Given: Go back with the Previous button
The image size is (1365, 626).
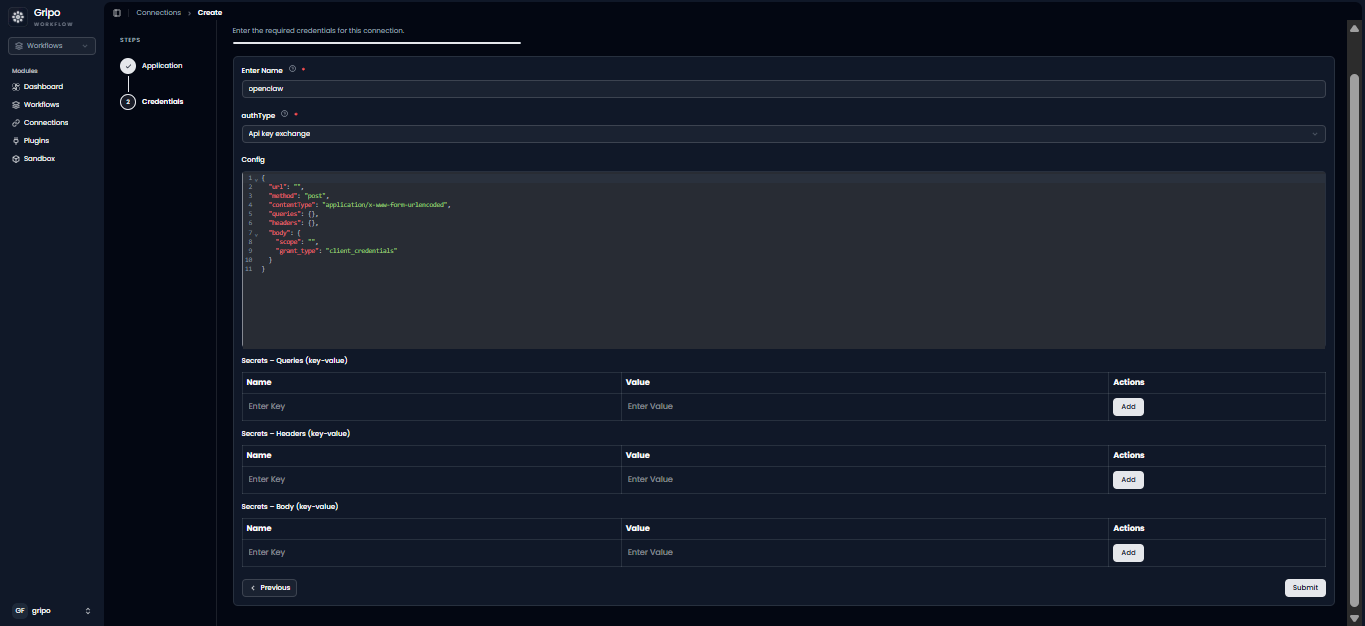Looking at the screenshot, I should 269,588.
